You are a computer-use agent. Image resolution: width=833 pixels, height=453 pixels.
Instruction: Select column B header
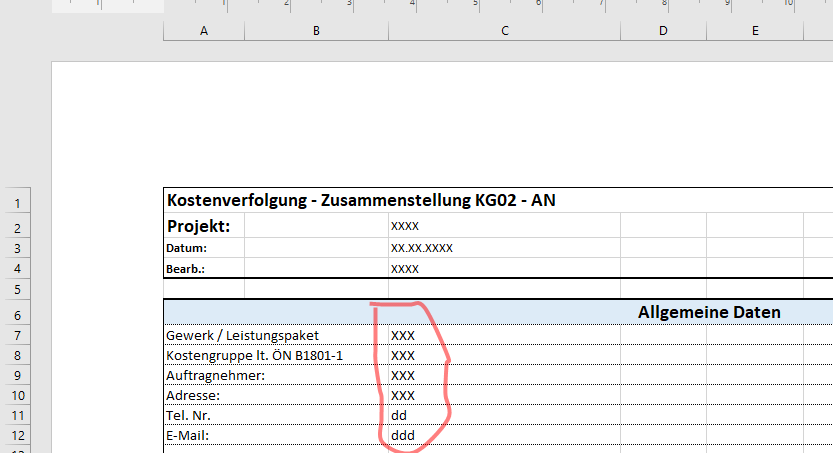point(316,31)
